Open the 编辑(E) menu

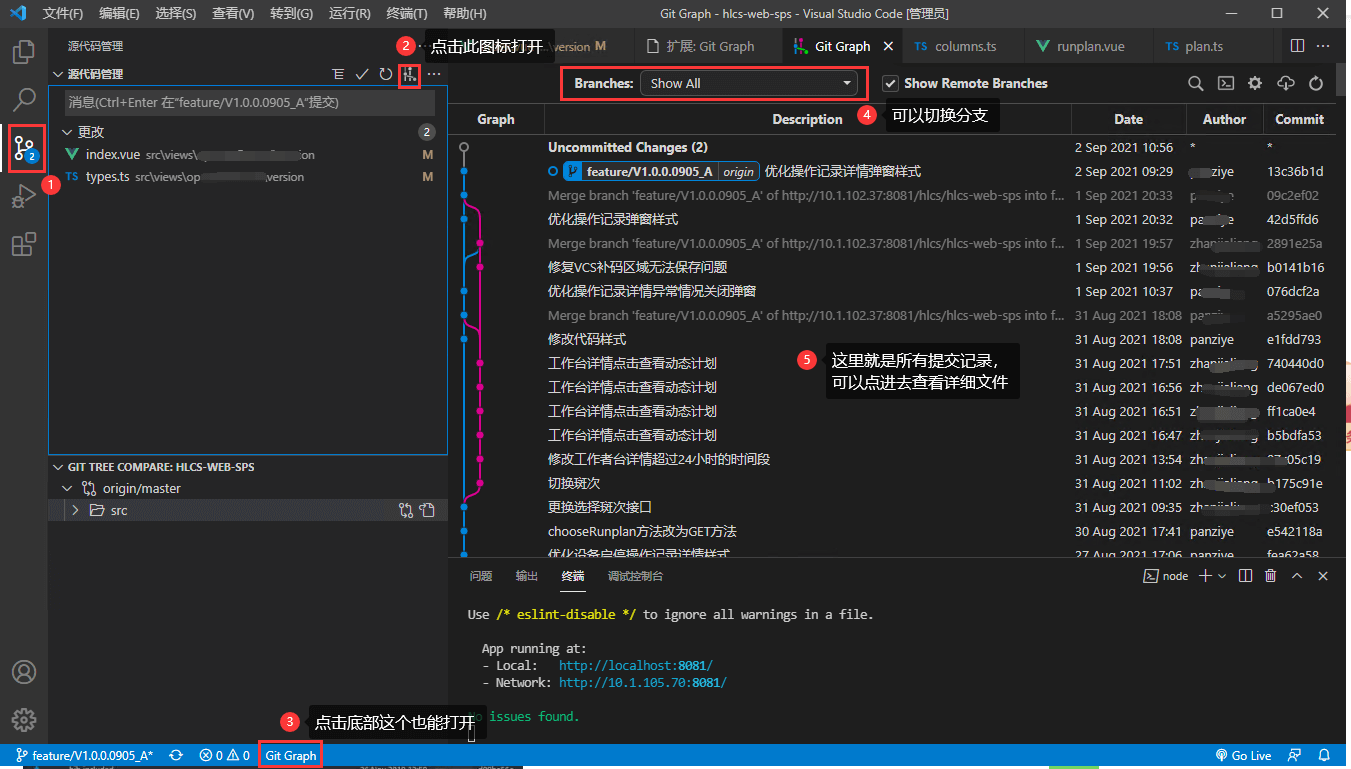(x=120, y=14)
